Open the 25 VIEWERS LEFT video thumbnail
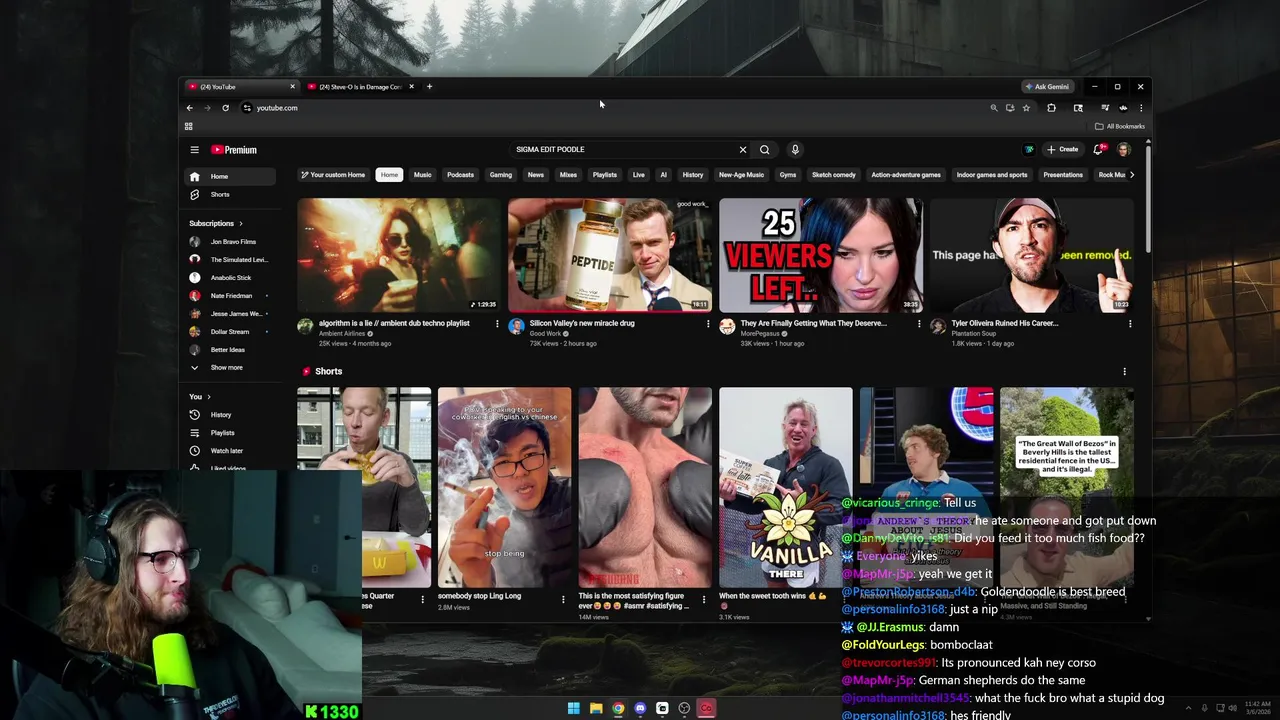 click(x=821, y=256)
